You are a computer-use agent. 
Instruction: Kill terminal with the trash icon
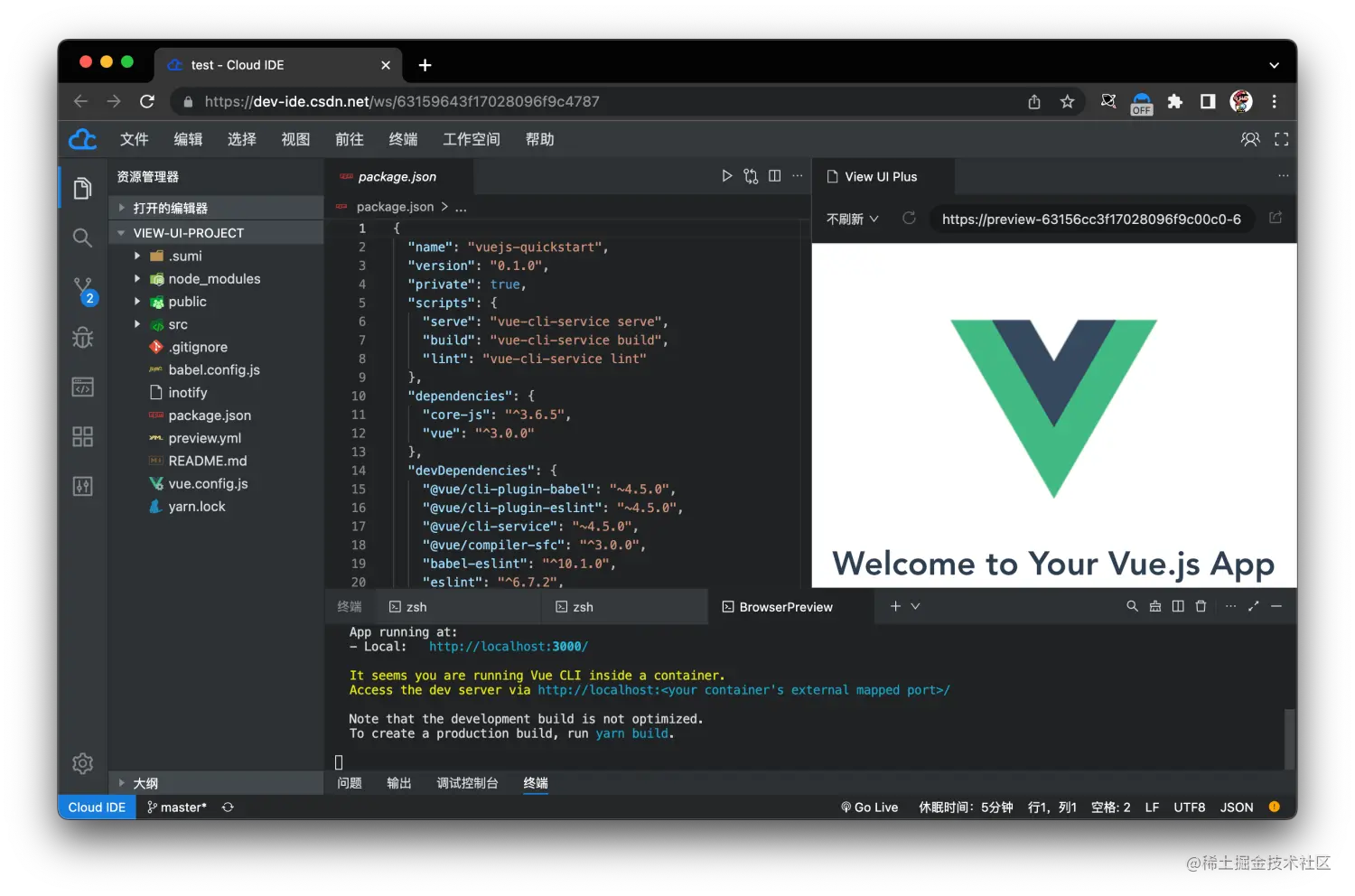(1201, 606)
